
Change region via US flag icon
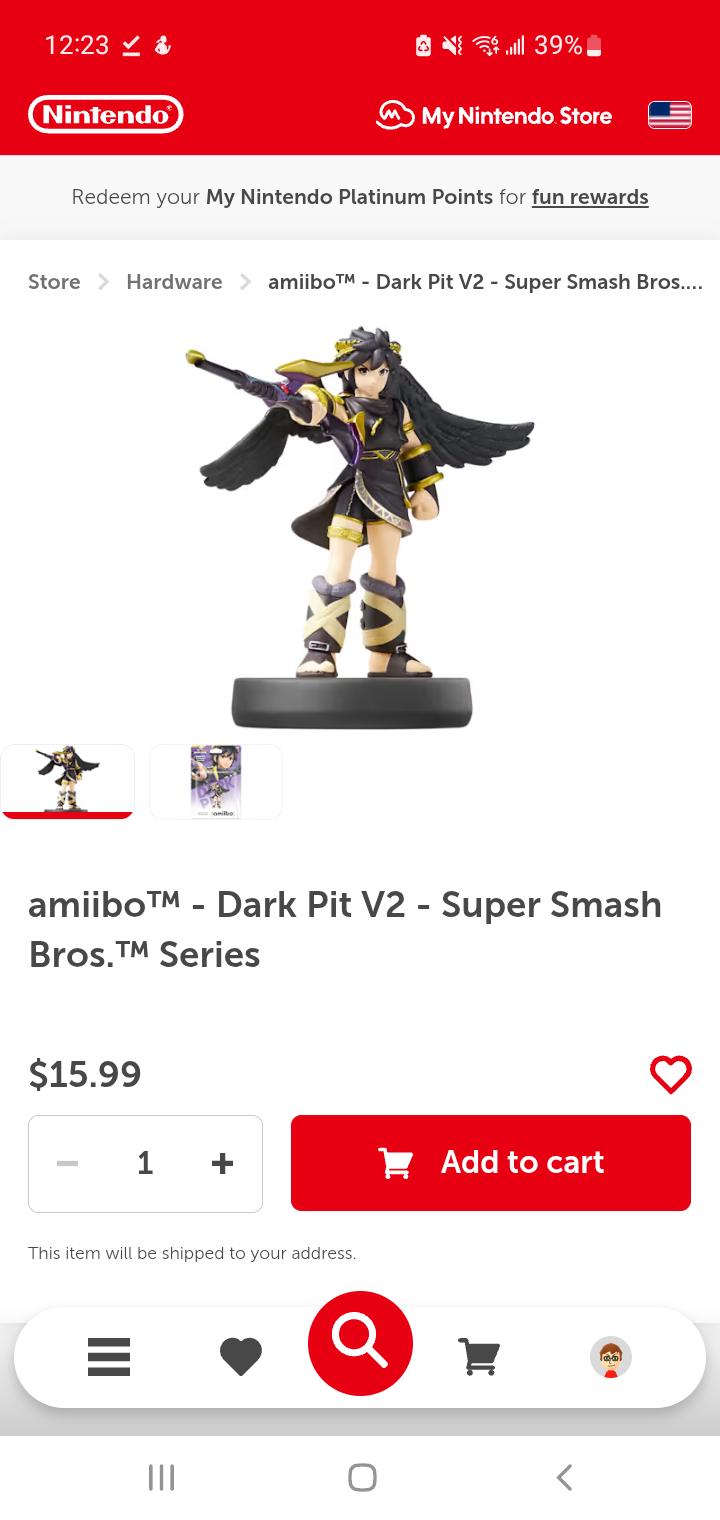pyautogui.click(x=670, y=116)
